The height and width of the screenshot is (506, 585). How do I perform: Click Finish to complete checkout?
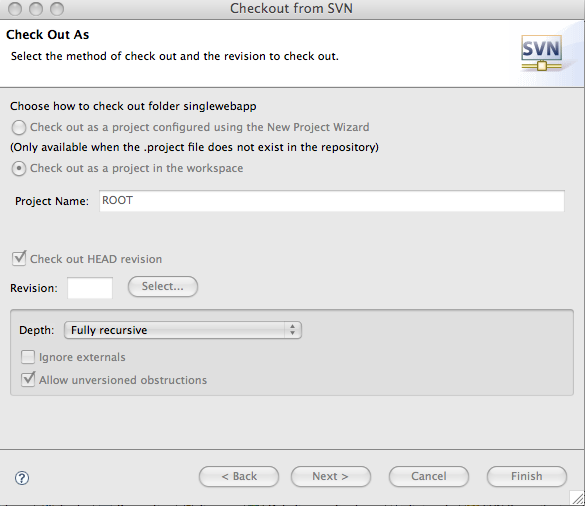(x=527, y=477)
